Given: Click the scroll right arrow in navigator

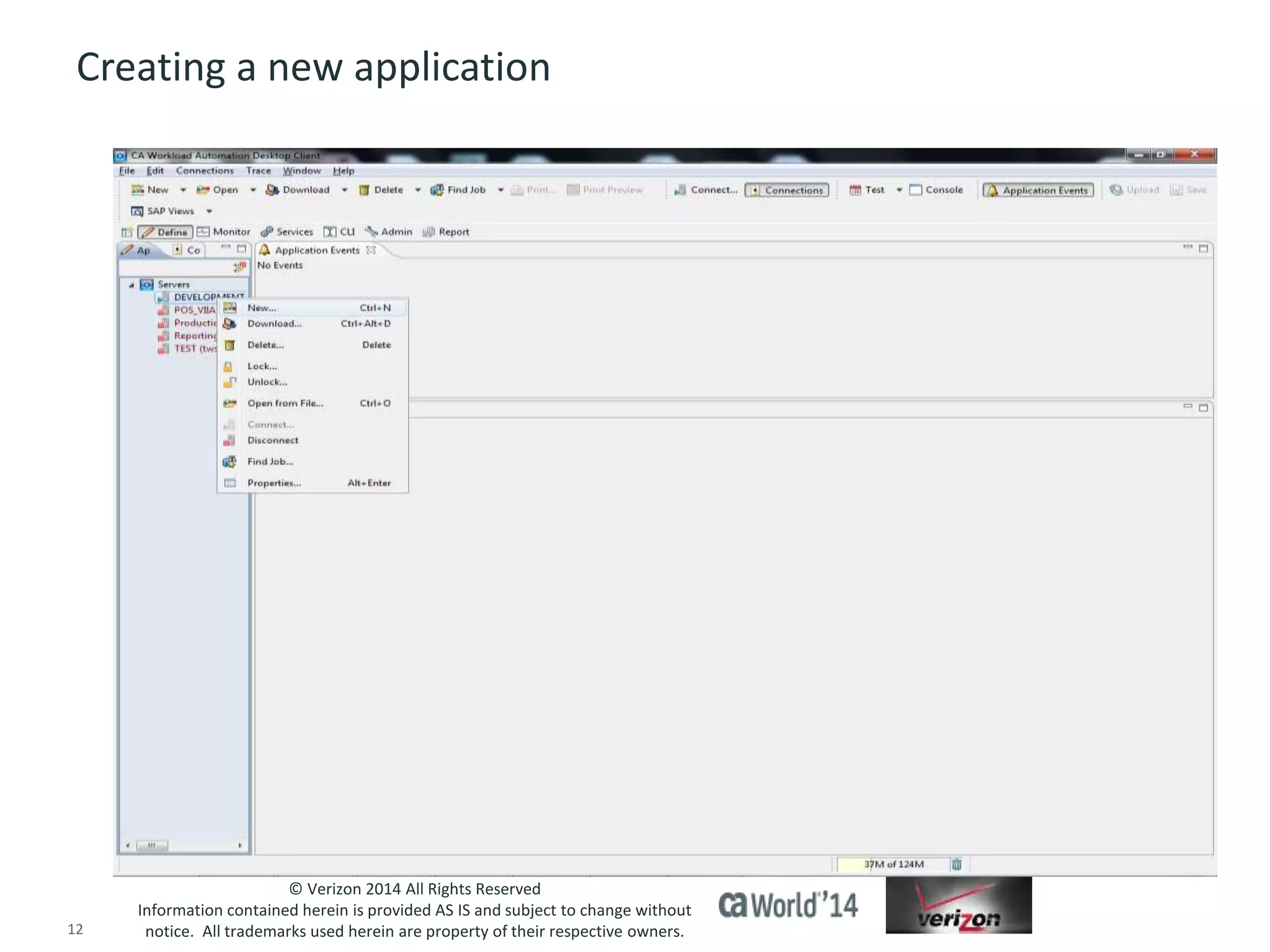Looking at the screenshot, I should tap(240, 845).
